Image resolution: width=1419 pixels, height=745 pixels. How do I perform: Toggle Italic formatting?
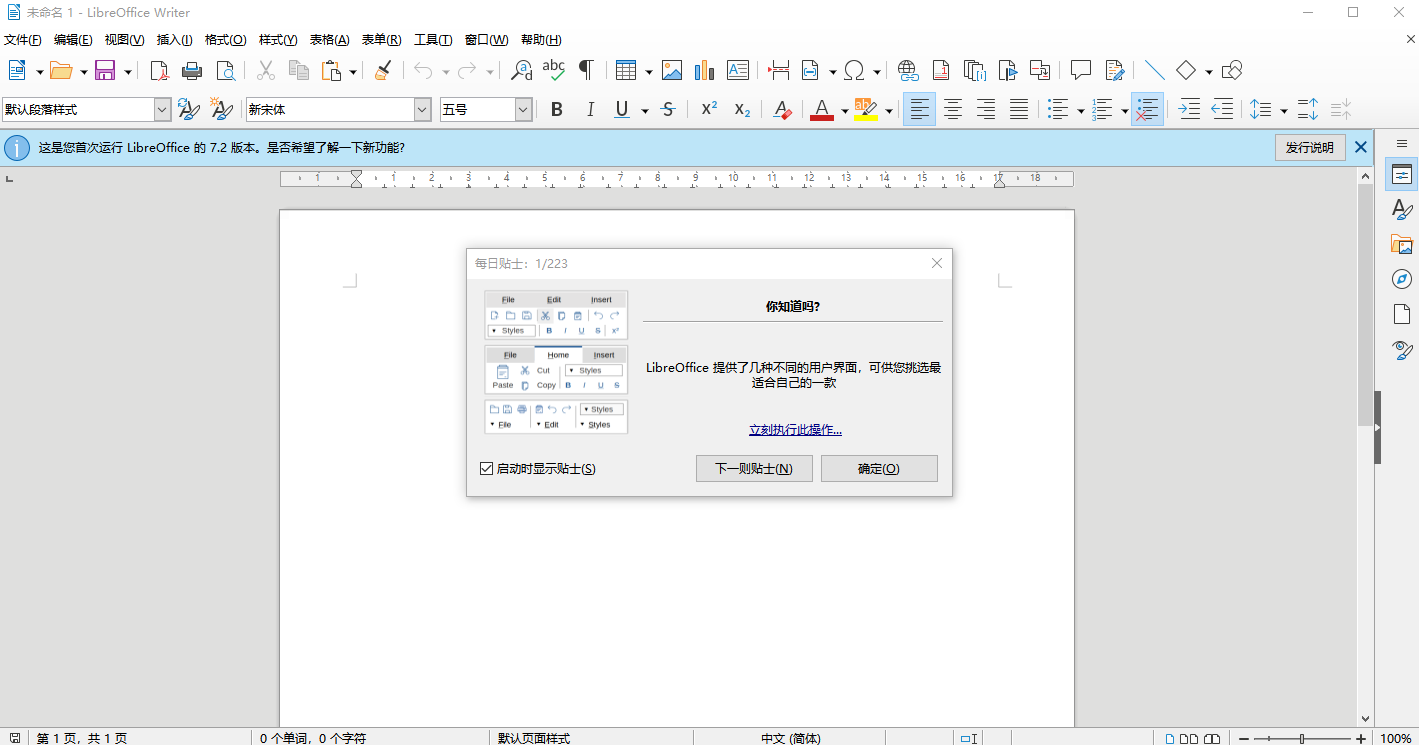point(590,110)
